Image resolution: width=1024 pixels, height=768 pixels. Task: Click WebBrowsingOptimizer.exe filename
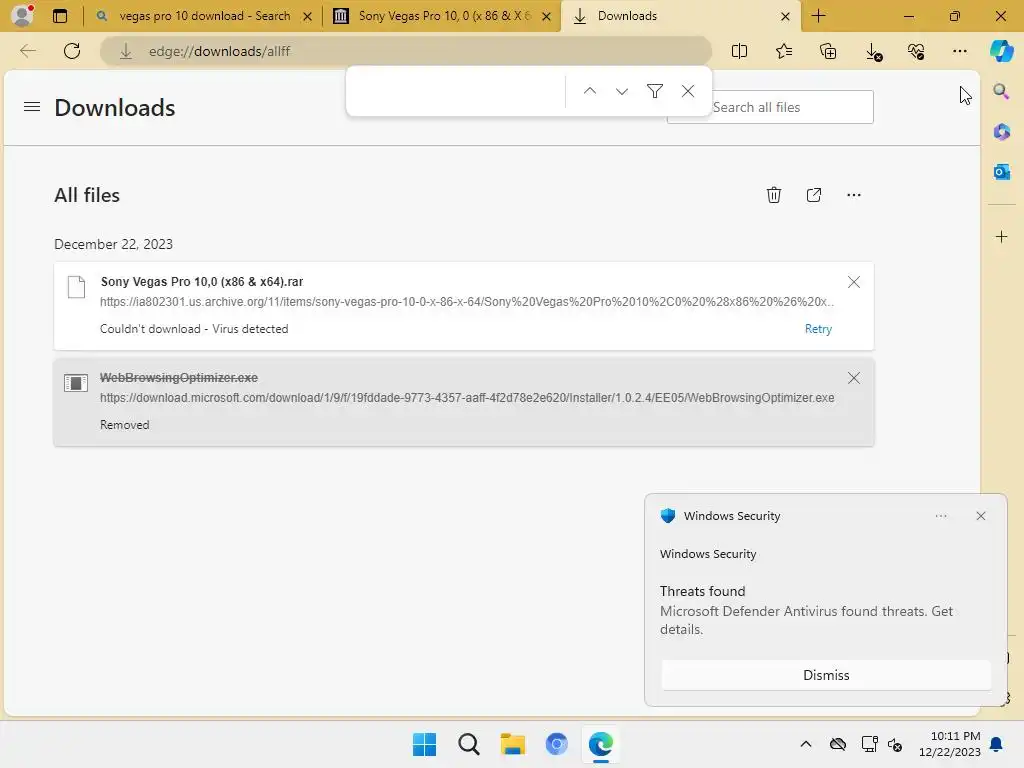[179, 377]
